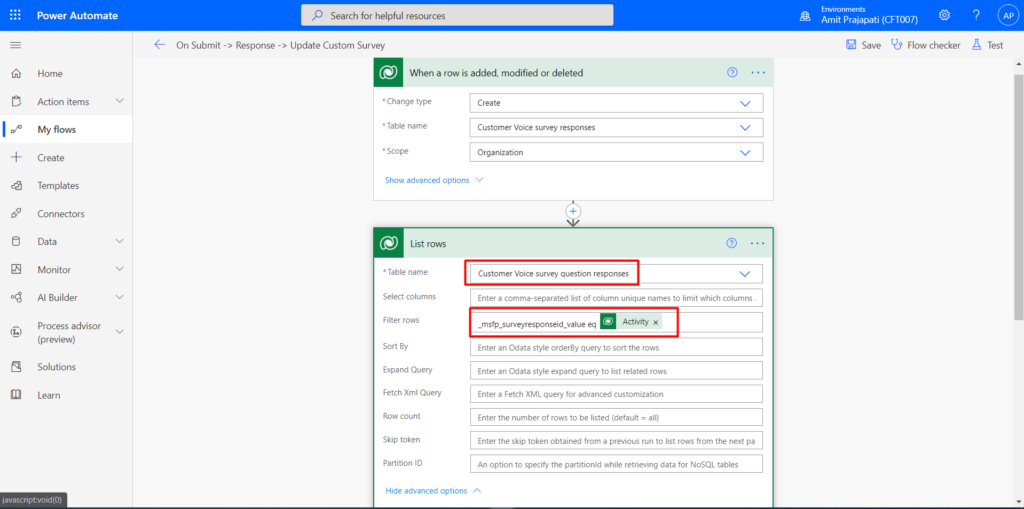Go back using the left arrow
The height and width of the screenshot is (509, 1024).
(x=159, y=45)
